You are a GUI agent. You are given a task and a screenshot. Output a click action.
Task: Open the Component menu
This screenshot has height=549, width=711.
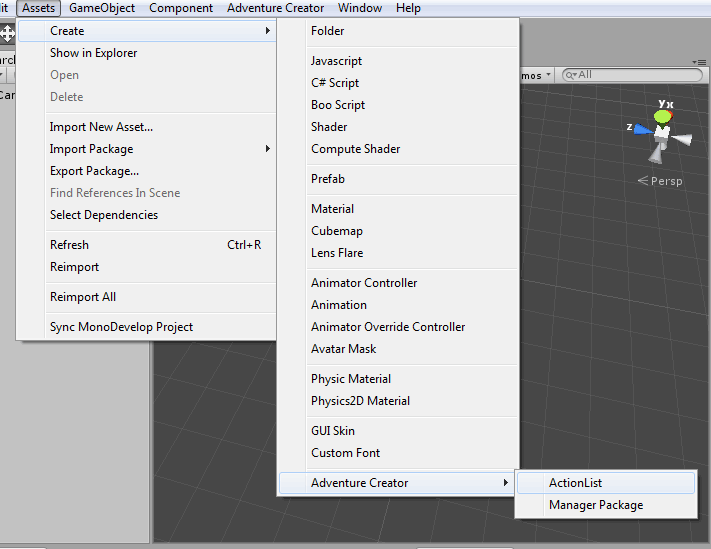coord(181,8)
